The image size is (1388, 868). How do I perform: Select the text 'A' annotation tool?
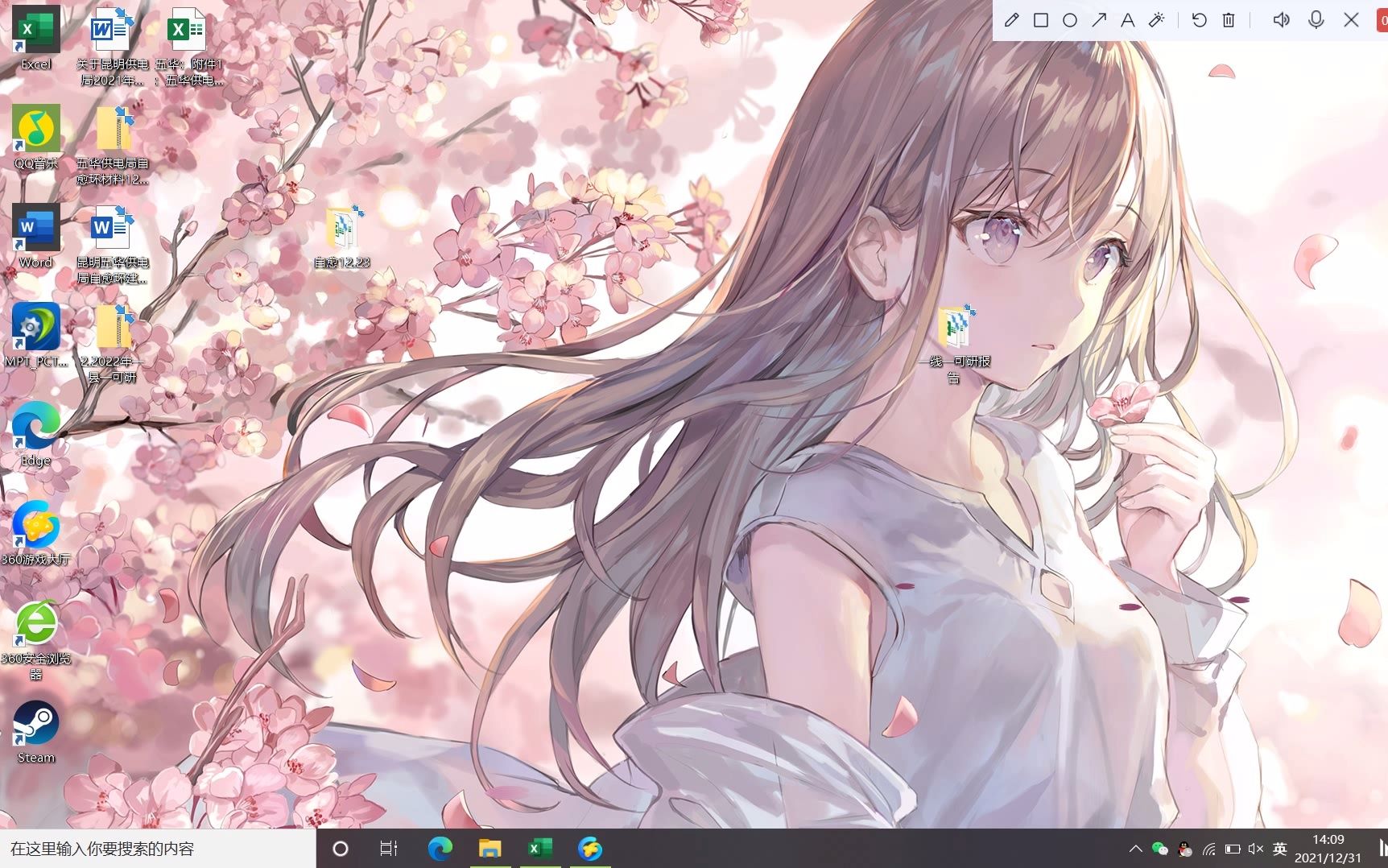coord(1128,20)
